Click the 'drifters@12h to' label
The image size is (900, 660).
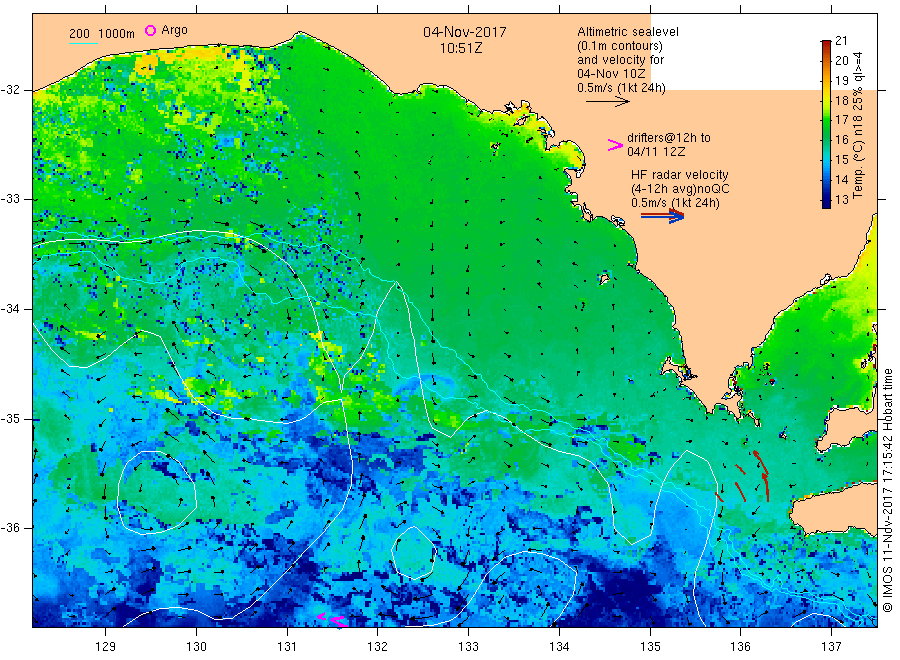669,138
